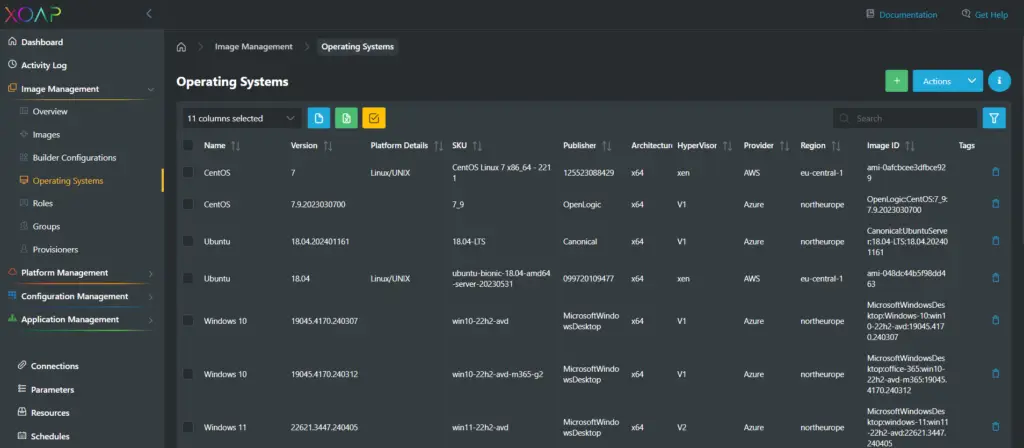Click the XOAP logo
Screen dimensions: 1024x448
(x=33, y=14)
